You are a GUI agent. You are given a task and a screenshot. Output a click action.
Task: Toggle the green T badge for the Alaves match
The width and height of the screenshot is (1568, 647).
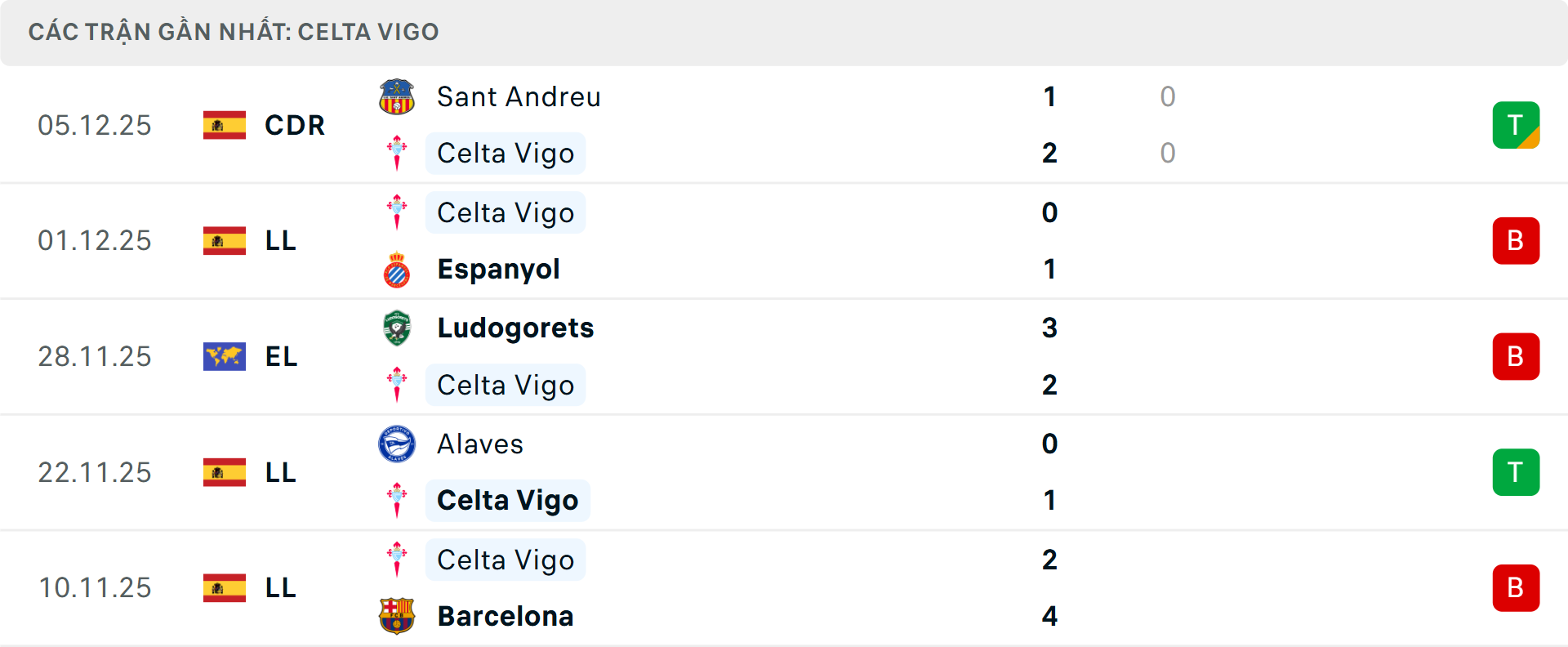point(1516,472)
